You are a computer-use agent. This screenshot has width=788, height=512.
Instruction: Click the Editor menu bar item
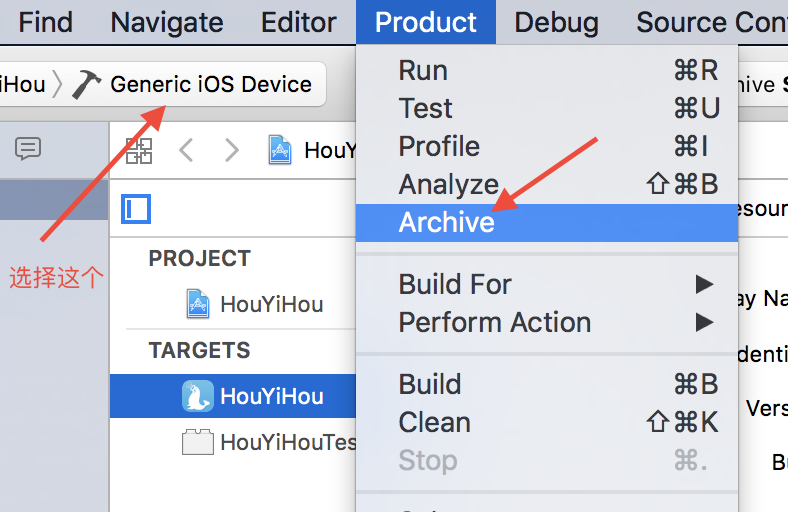[299, 22]
